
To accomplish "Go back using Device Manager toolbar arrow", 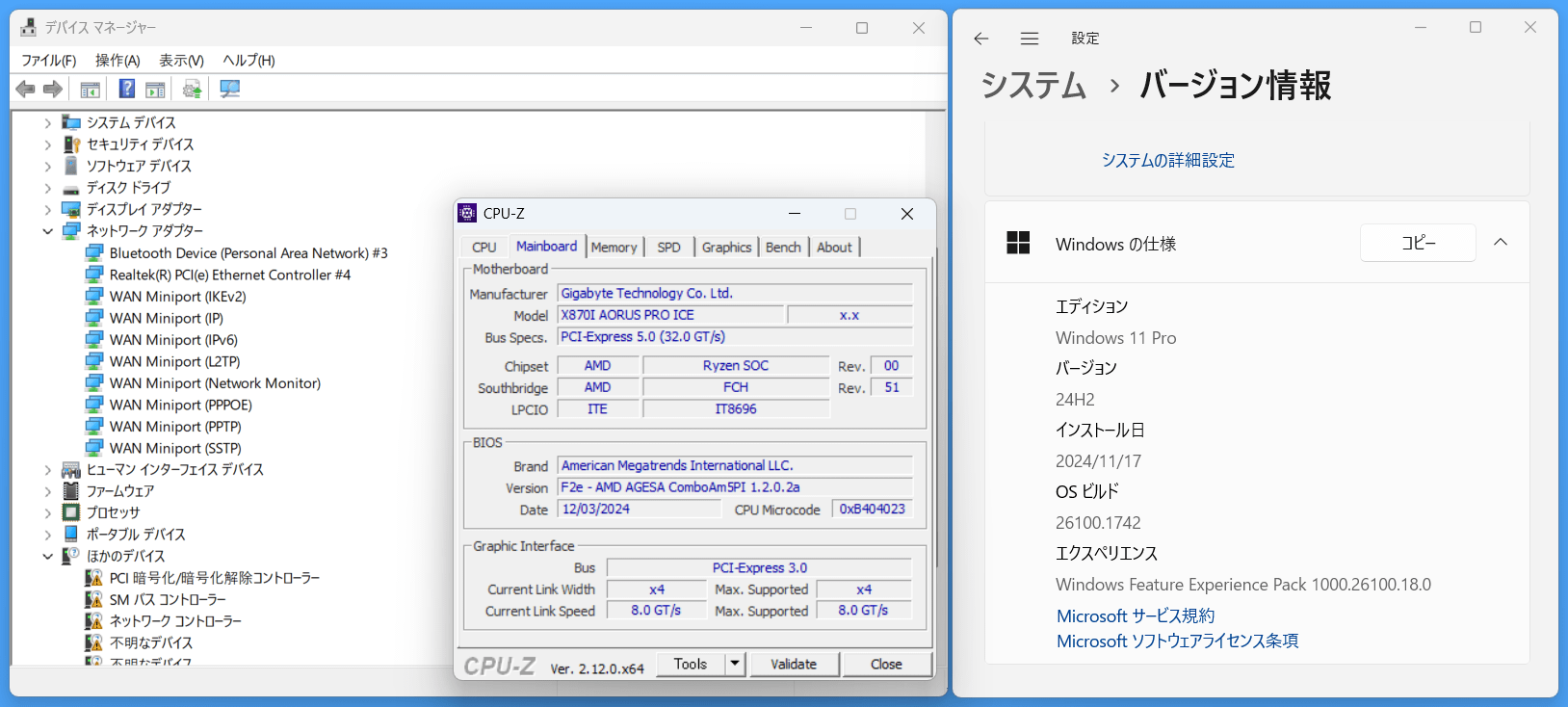I will pos(26,89).
